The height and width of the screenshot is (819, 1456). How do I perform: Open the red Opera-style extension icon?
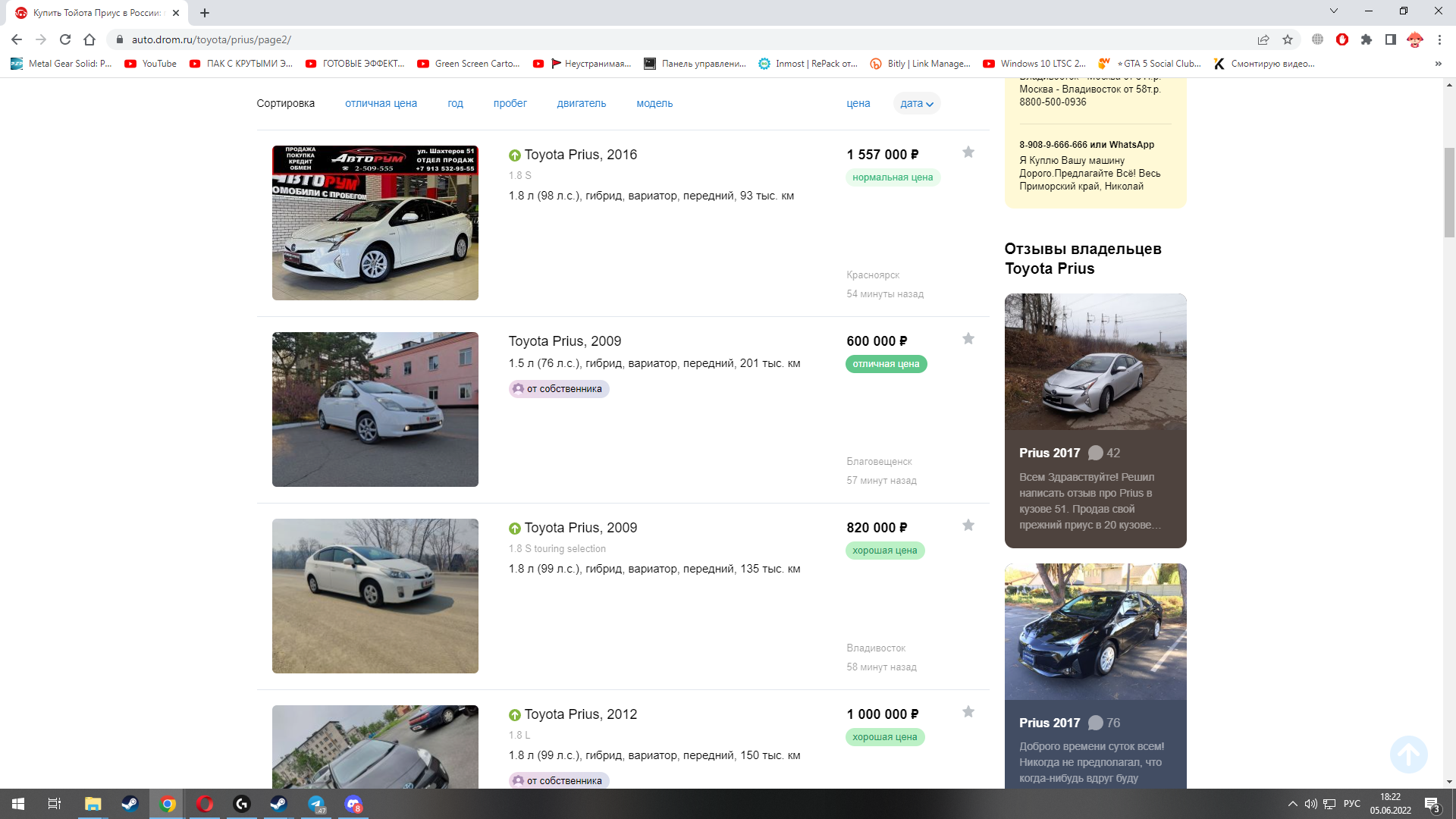coord(1342,39)
